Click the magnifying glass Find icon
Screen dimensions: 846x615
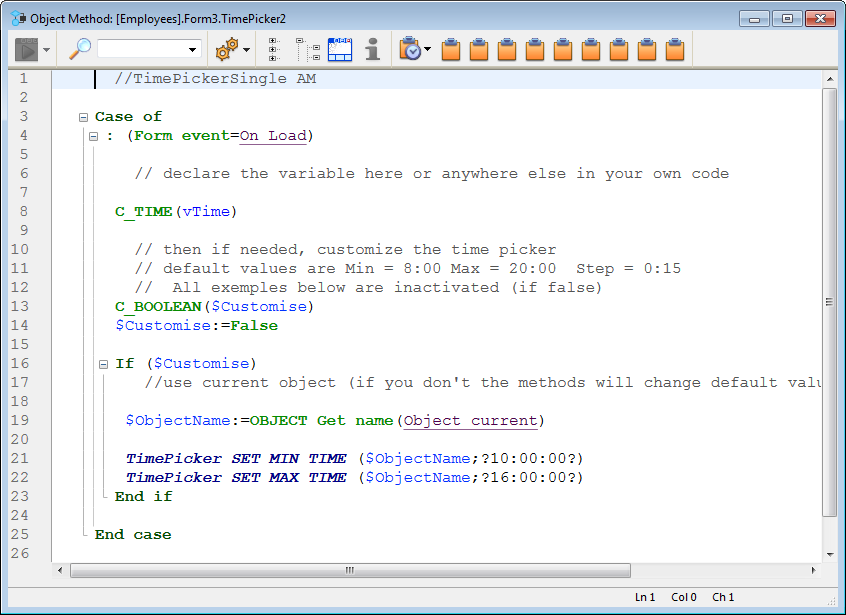point(79,49)
